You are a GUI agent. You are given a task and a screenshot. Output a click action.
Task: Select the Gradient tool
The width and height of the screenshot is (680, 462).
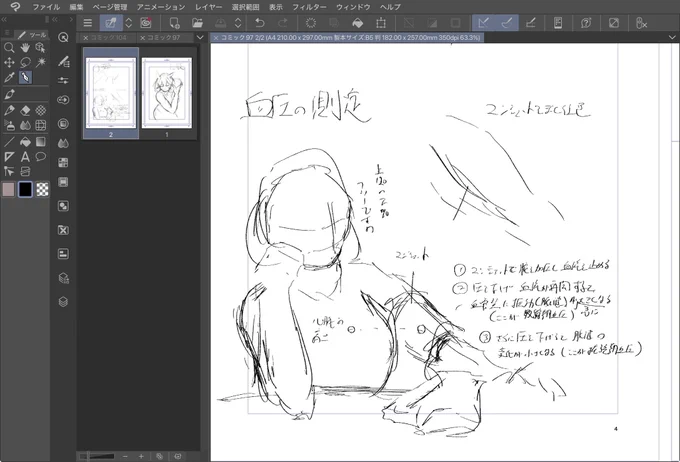tap(41, 142)
